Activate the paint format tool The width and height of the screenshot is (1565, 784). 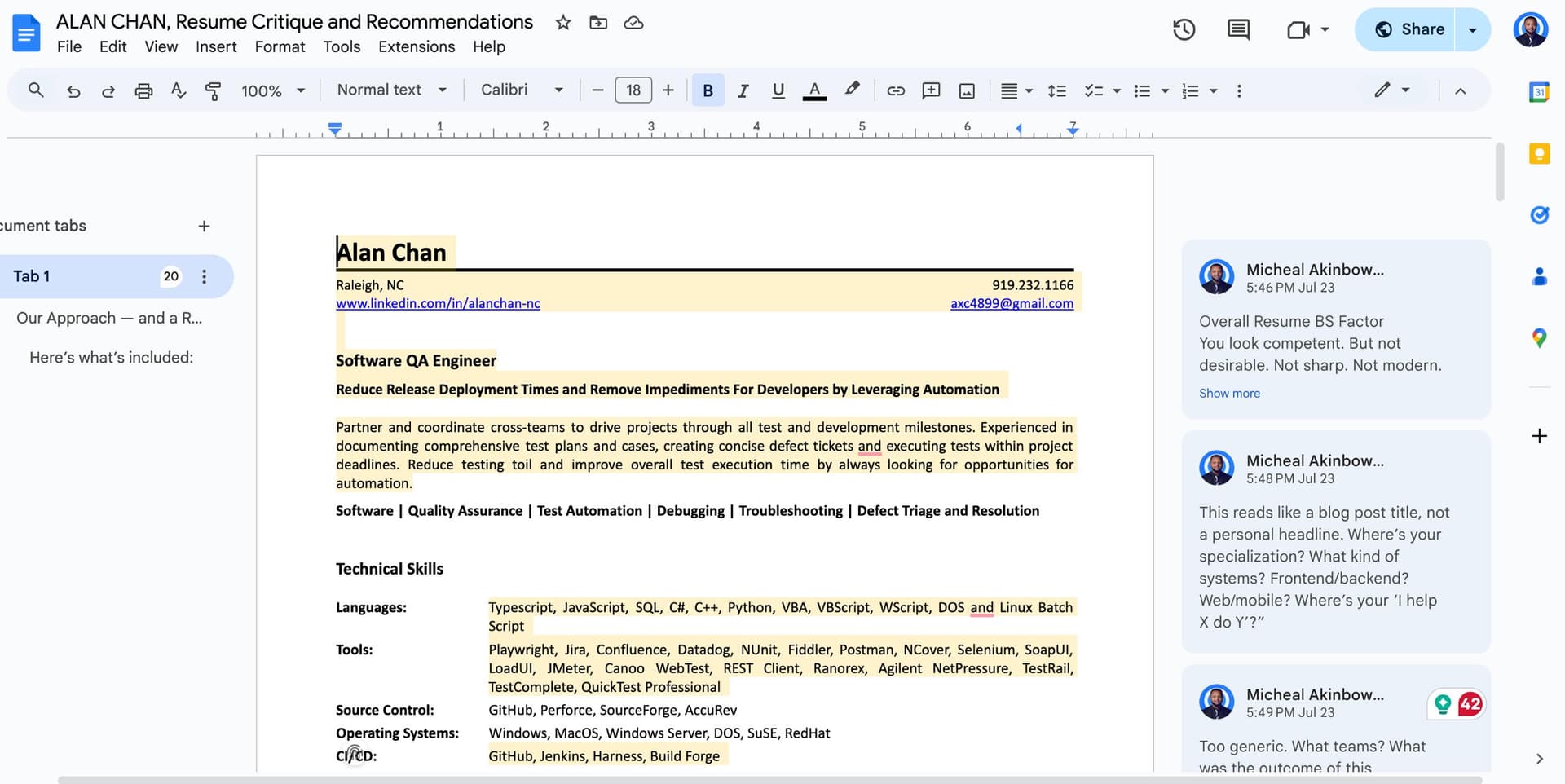click(214, 90)
